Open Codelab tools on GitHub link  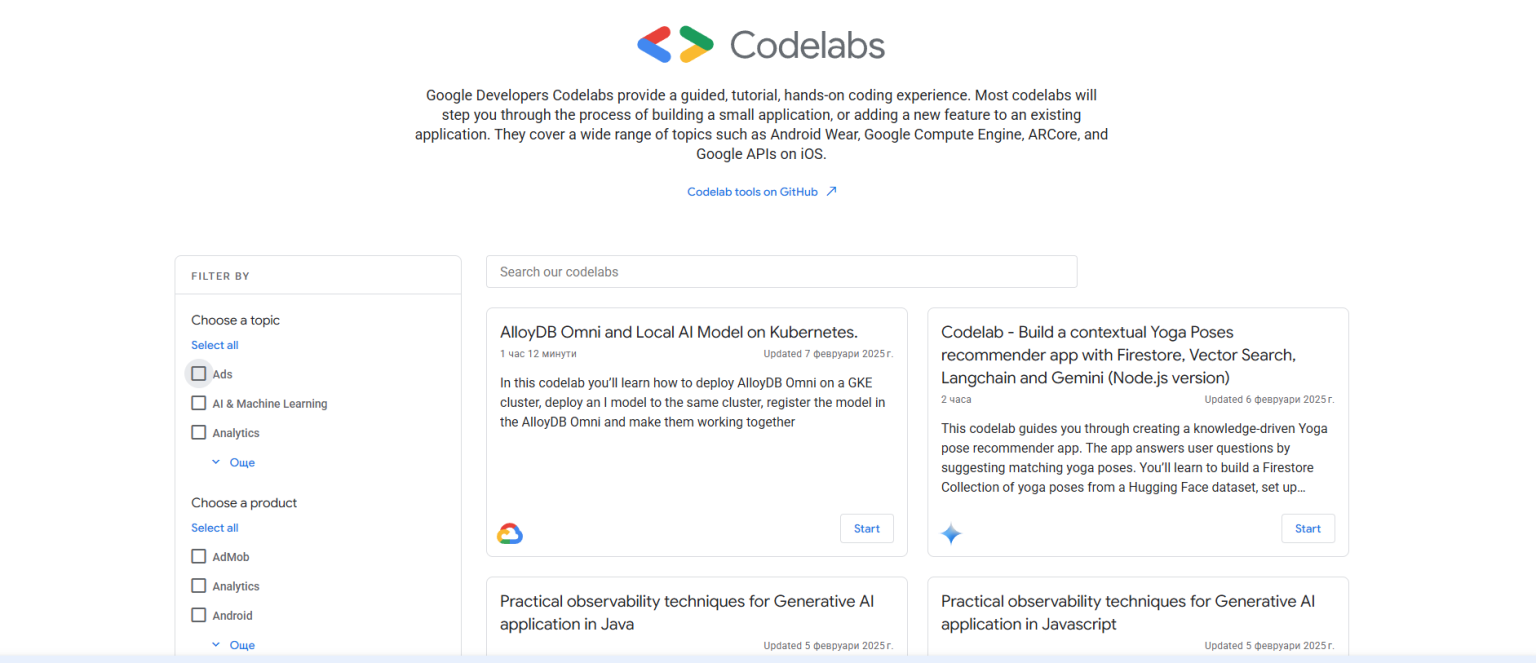(752, 192)
